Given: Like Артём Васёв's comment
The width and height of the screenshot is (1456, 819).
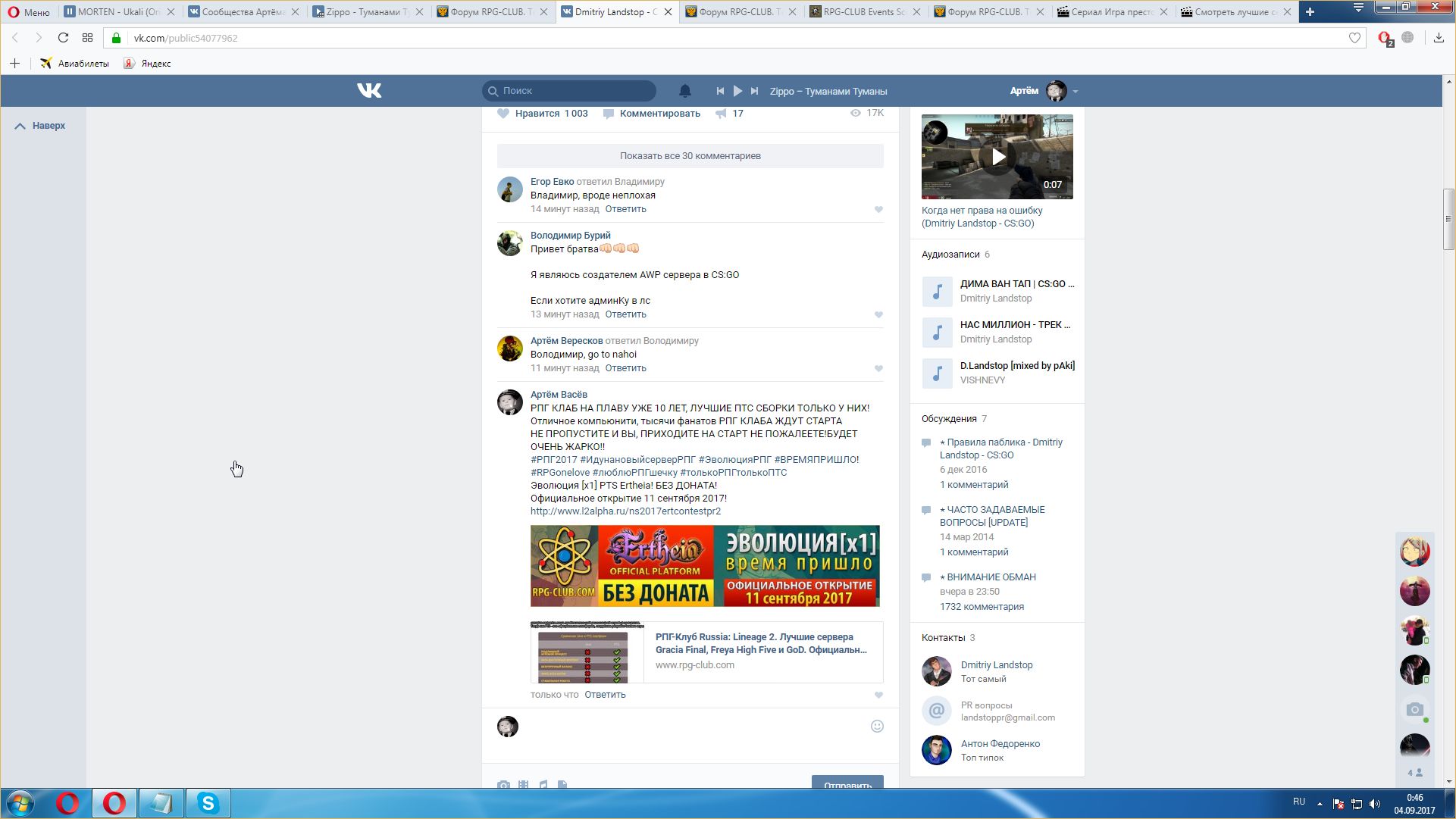Looking at the screenshot, I should click(878, 696).
